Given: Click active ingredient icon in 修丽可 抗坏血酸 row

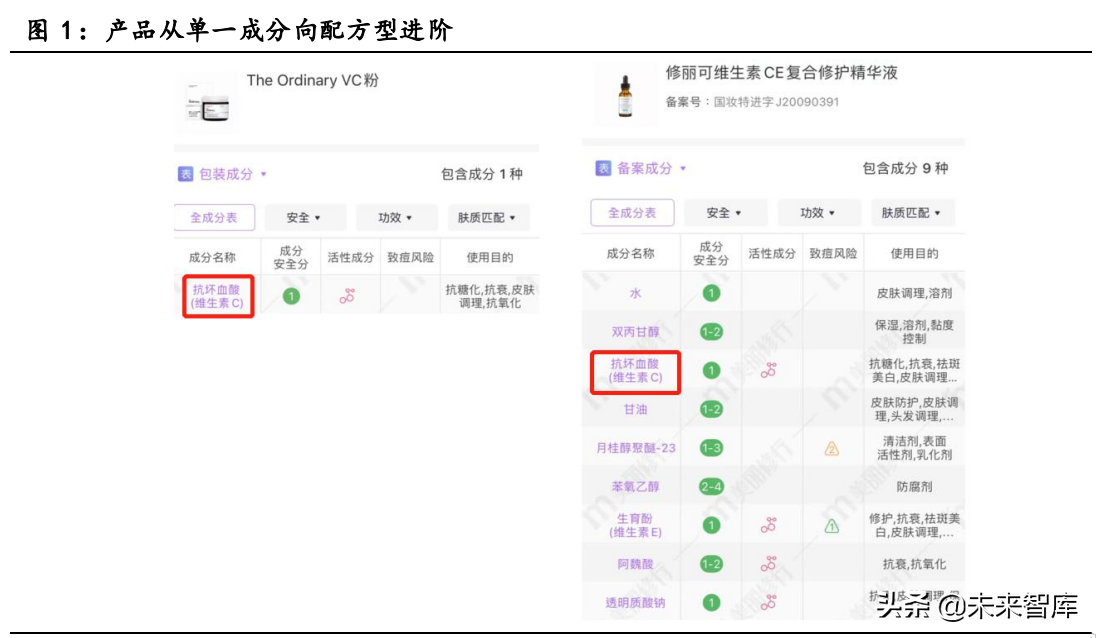Looking at the screenshot, I should [769, 370].
